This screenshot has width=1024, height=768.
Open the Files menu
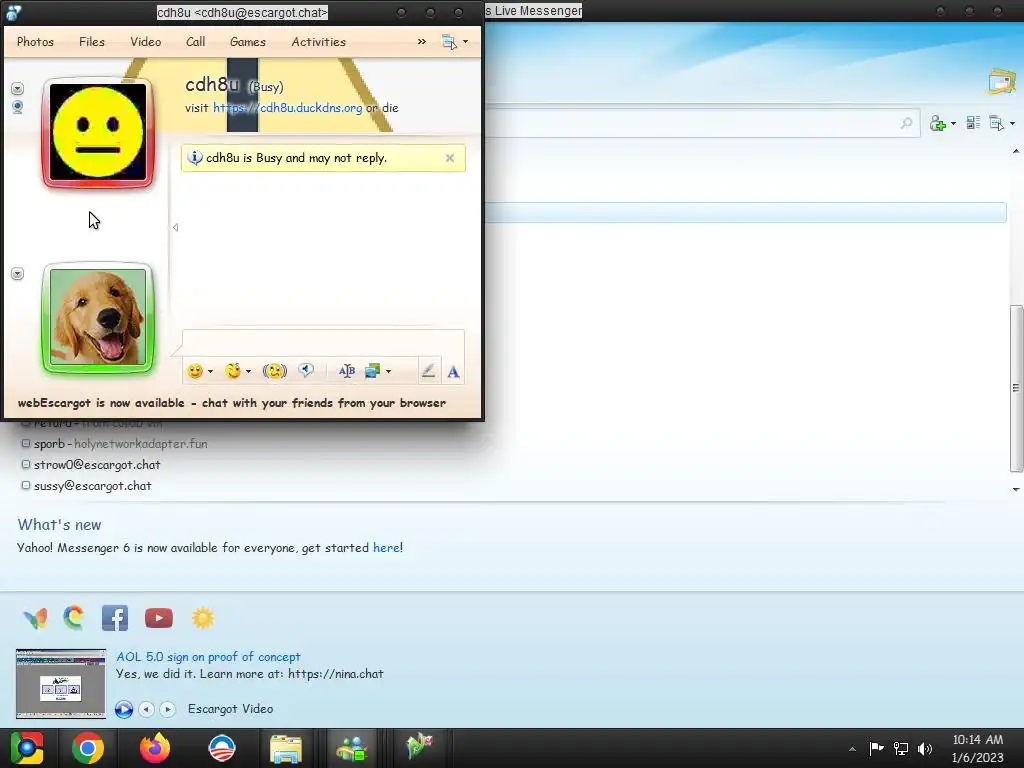(91, 42)
